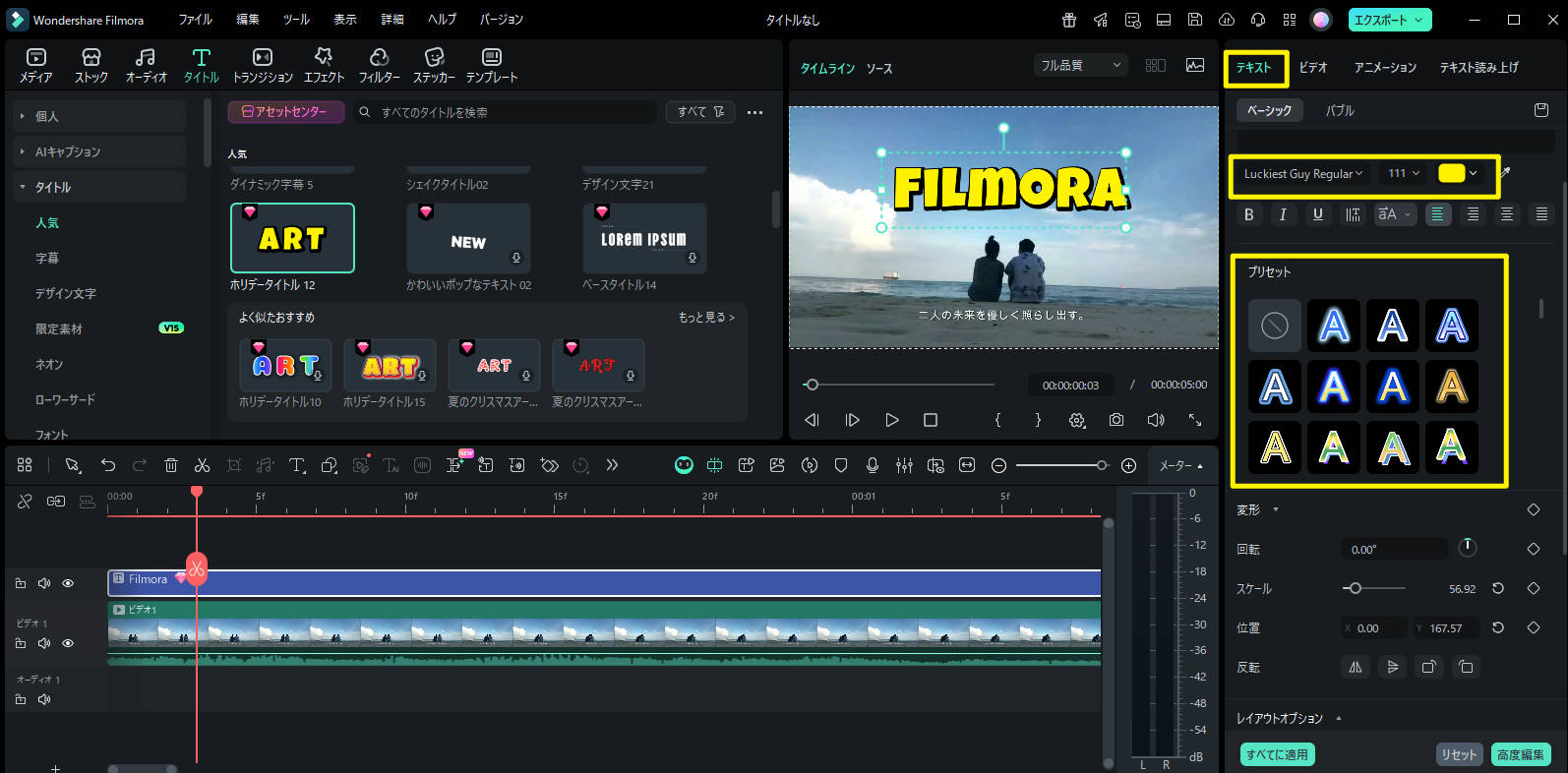
Task: Select デザイン文字 in title categories
Action: pyautogui.click(x=66, y=293)
